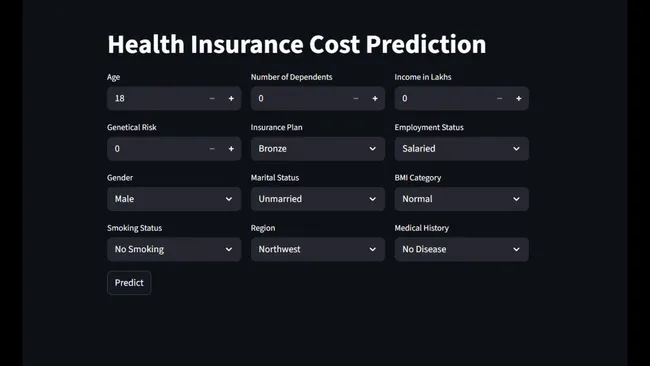Open the Insurance Plan dropdown showing Bronze

pyautogui.click(x=318, y=149)
